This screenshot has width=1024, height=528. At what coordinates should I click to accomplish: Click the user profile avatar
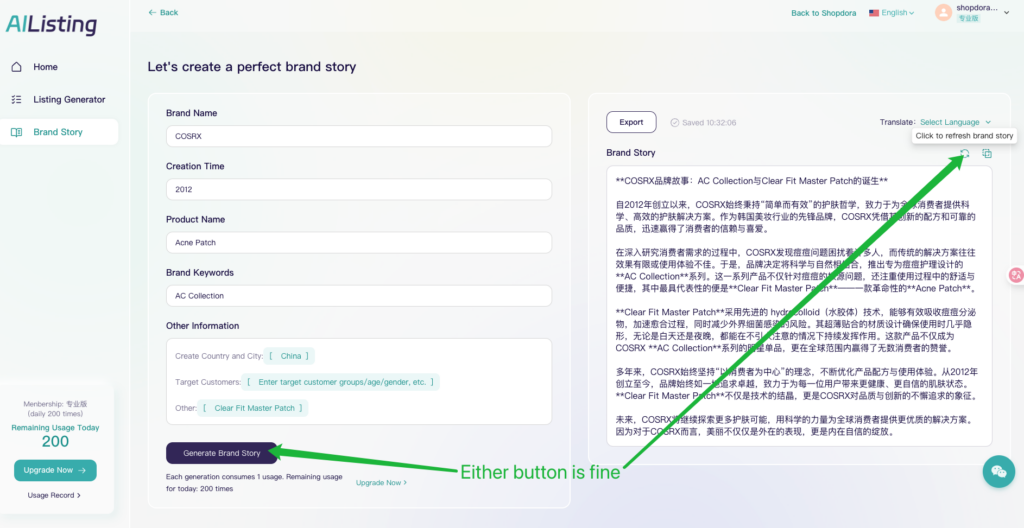pyautogui.click(x=943, y=12)
